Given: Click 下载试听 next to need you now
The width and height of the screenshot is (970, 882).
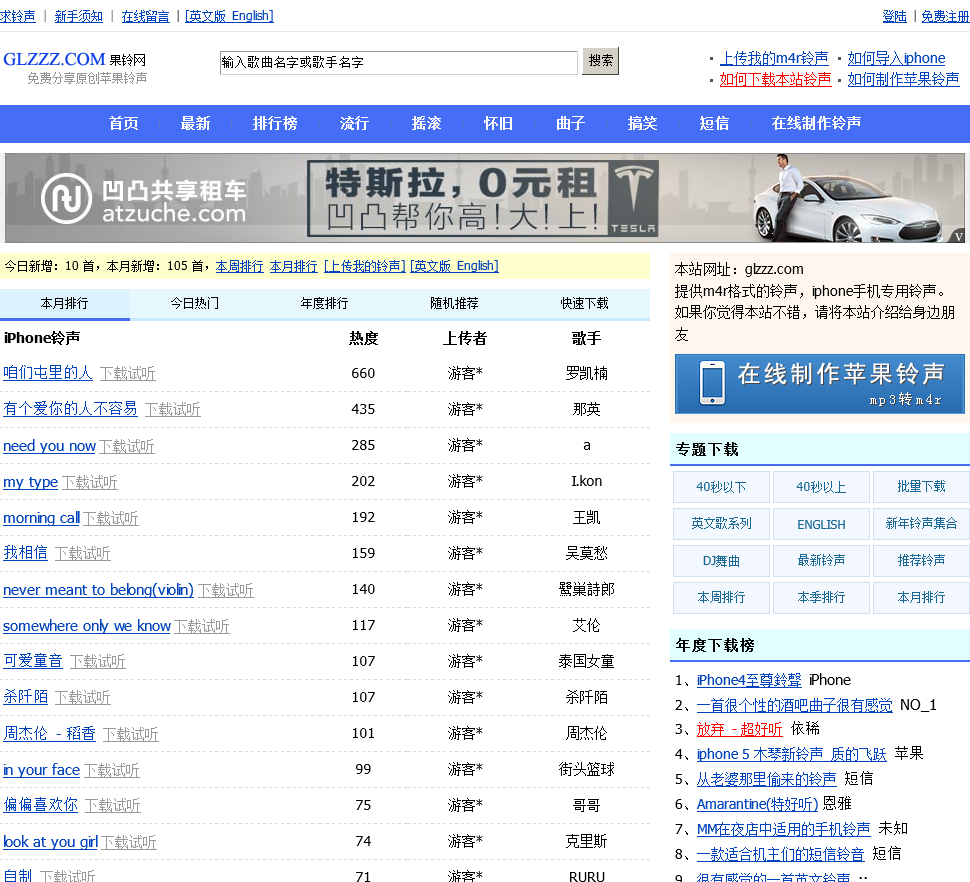Looking at the screenshot, I should point(127,446).
